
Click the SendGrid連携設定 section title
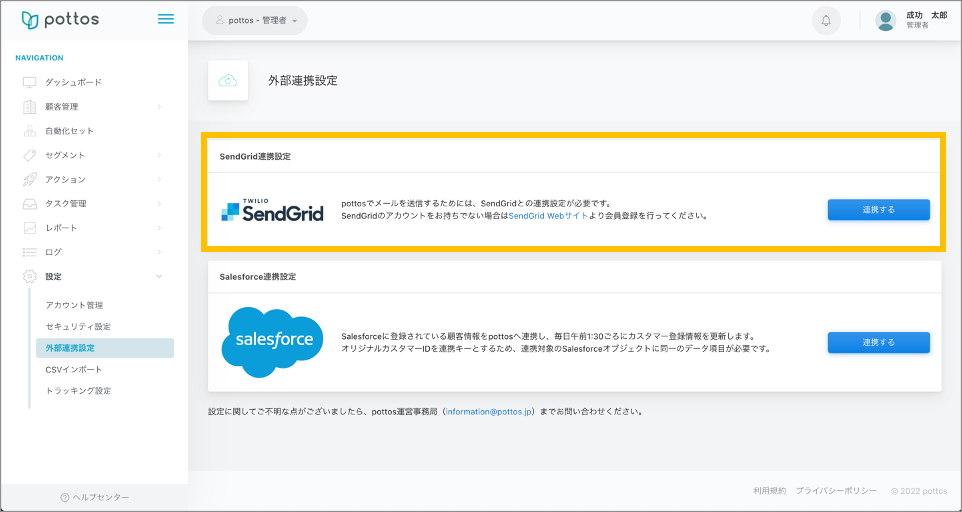[255, 156]
